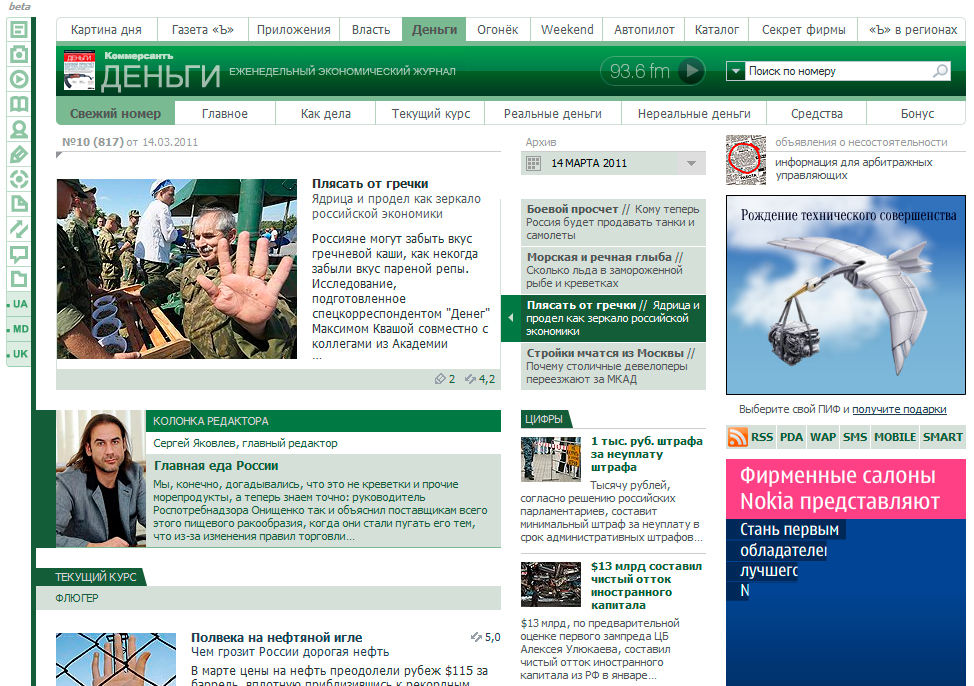Select the Реальные деньги submenu item
Viewport: 974px width, 686px height.
pyautogui.click(x=553, y=114)
